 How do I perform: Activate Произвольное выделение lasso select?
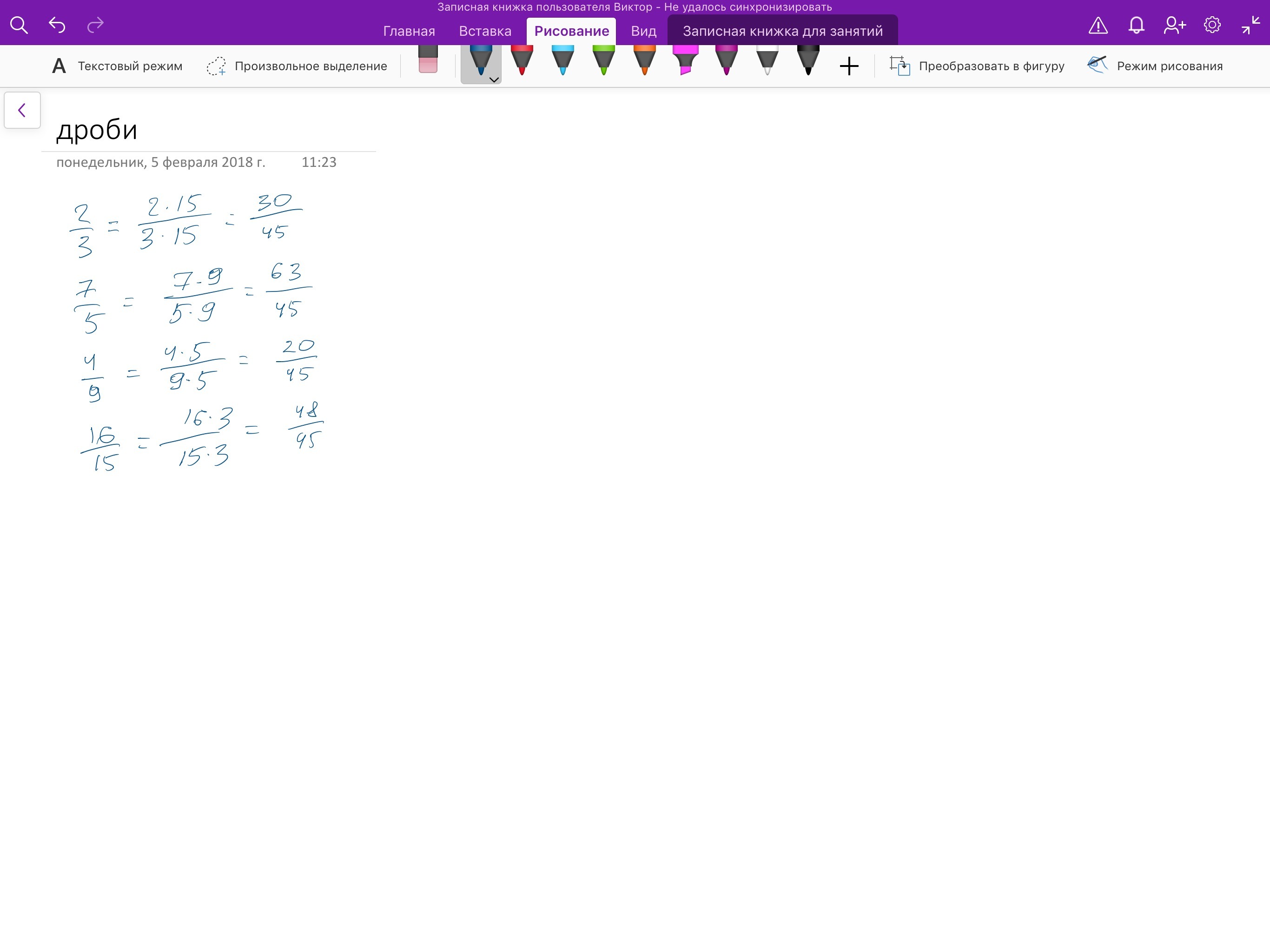297,66
